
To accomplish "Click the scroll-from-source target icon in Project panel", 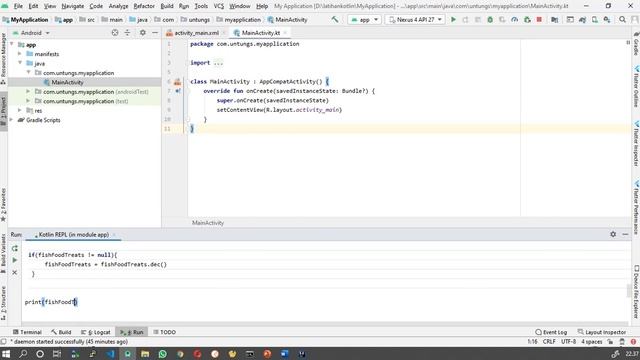I will pos(115,33).
